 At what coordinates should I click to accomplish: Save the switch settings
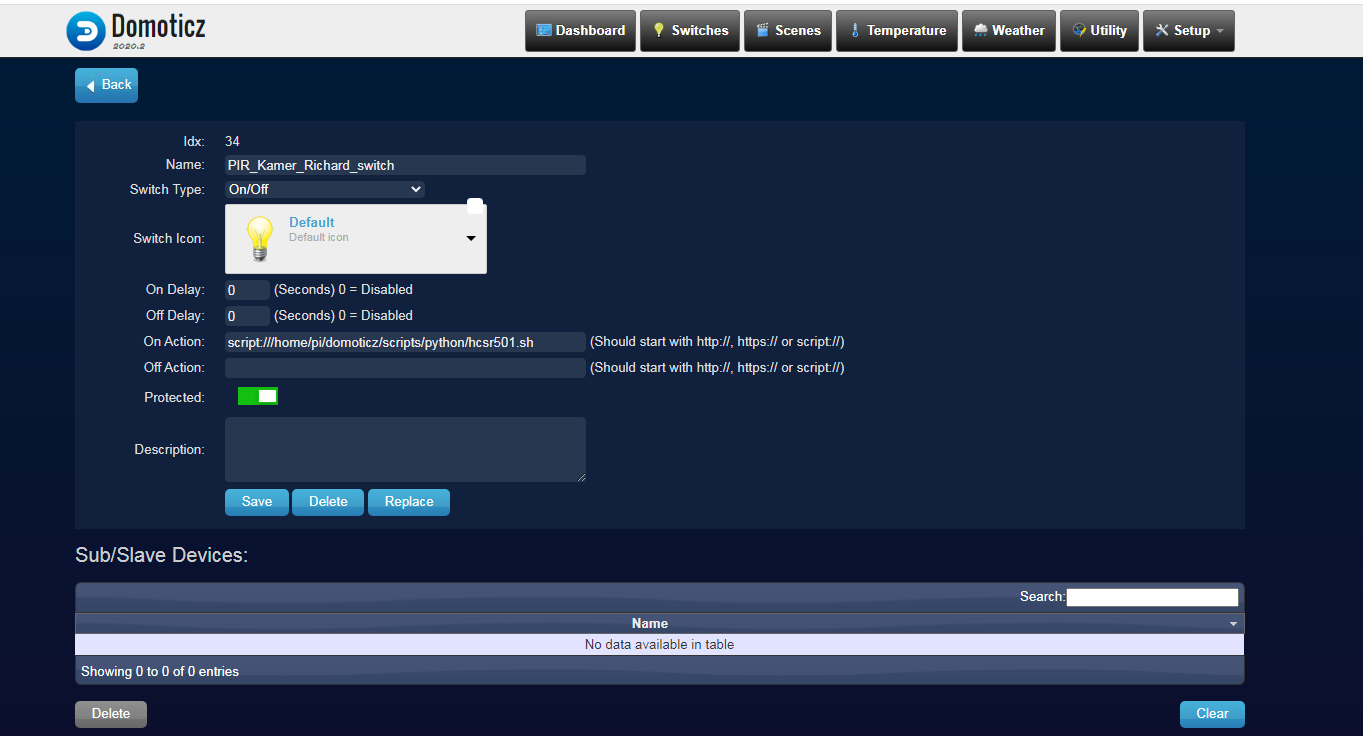[257, 502]
